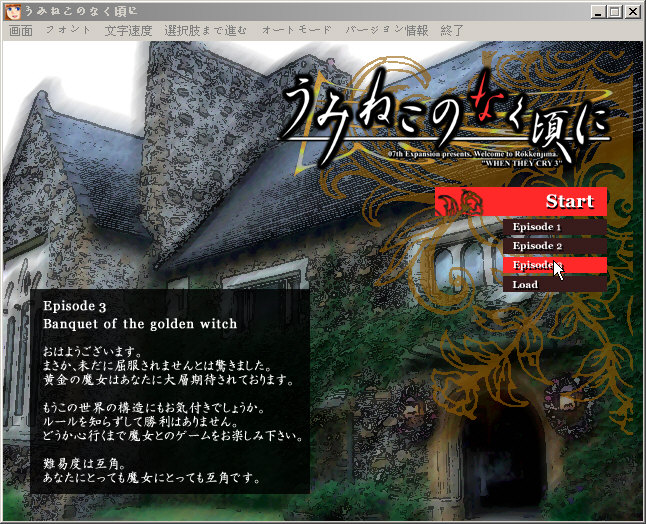Open the バージョン情報 menu

(x=387, y=30)
